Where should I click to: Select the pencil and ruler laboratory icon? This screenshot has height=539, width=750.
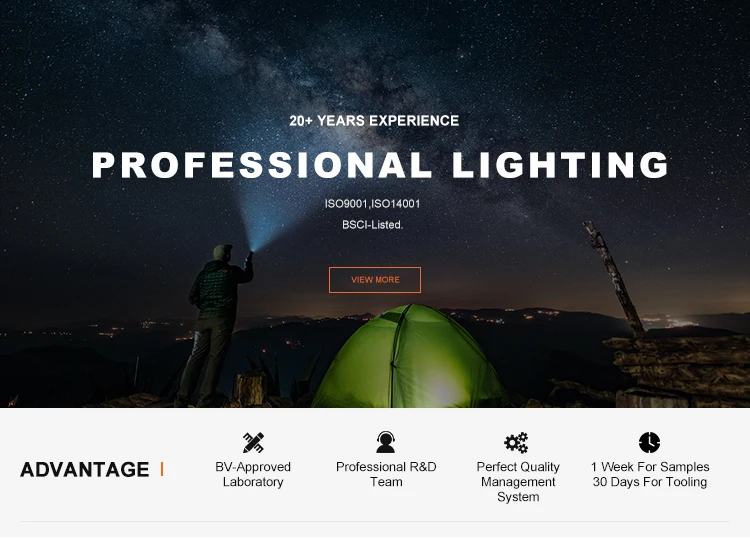tap(253, 442)
